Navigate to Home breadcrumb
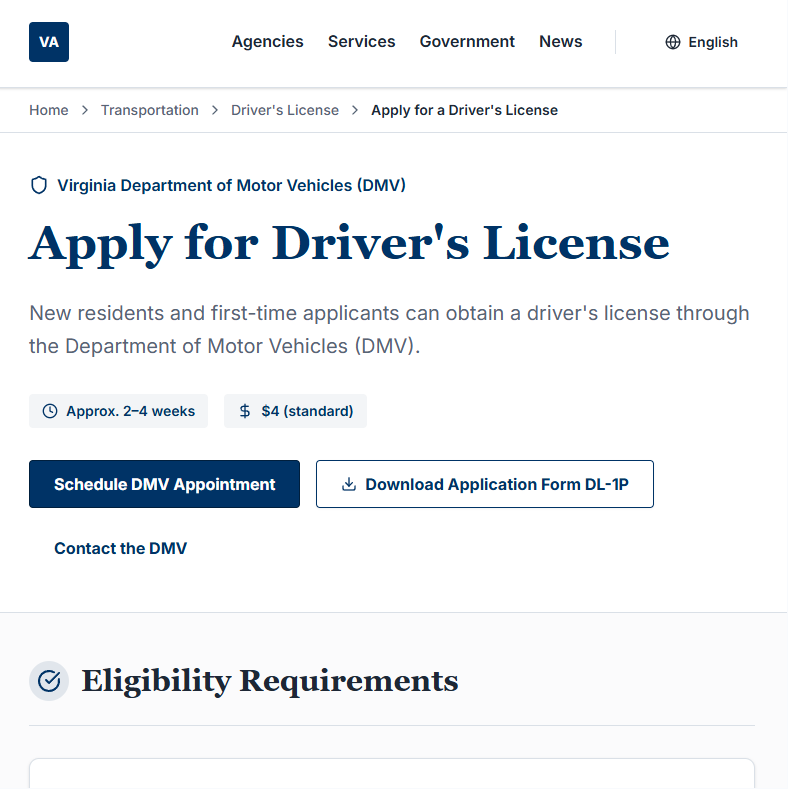Screen dimensions: 788x789 (x=48, y=110)
